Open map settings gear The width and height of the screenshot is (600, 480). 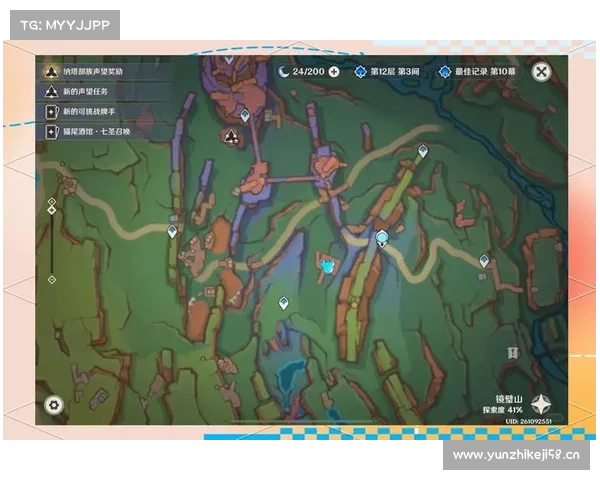pos(54,405)
